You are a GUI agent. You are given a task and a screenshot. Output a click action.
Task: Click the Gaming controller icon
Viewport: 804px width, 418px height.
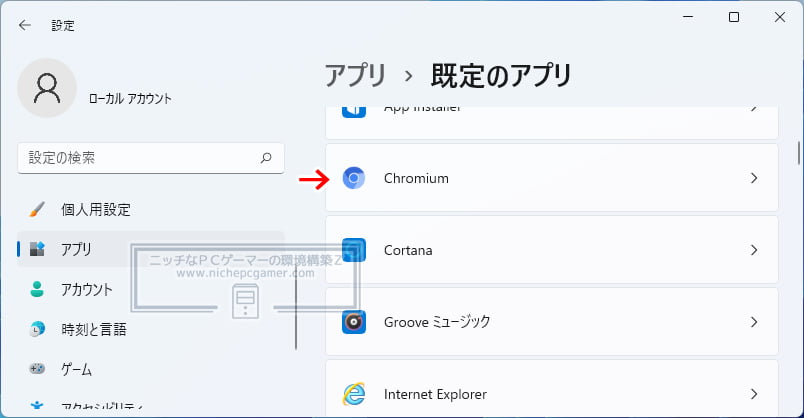point(37,368)
